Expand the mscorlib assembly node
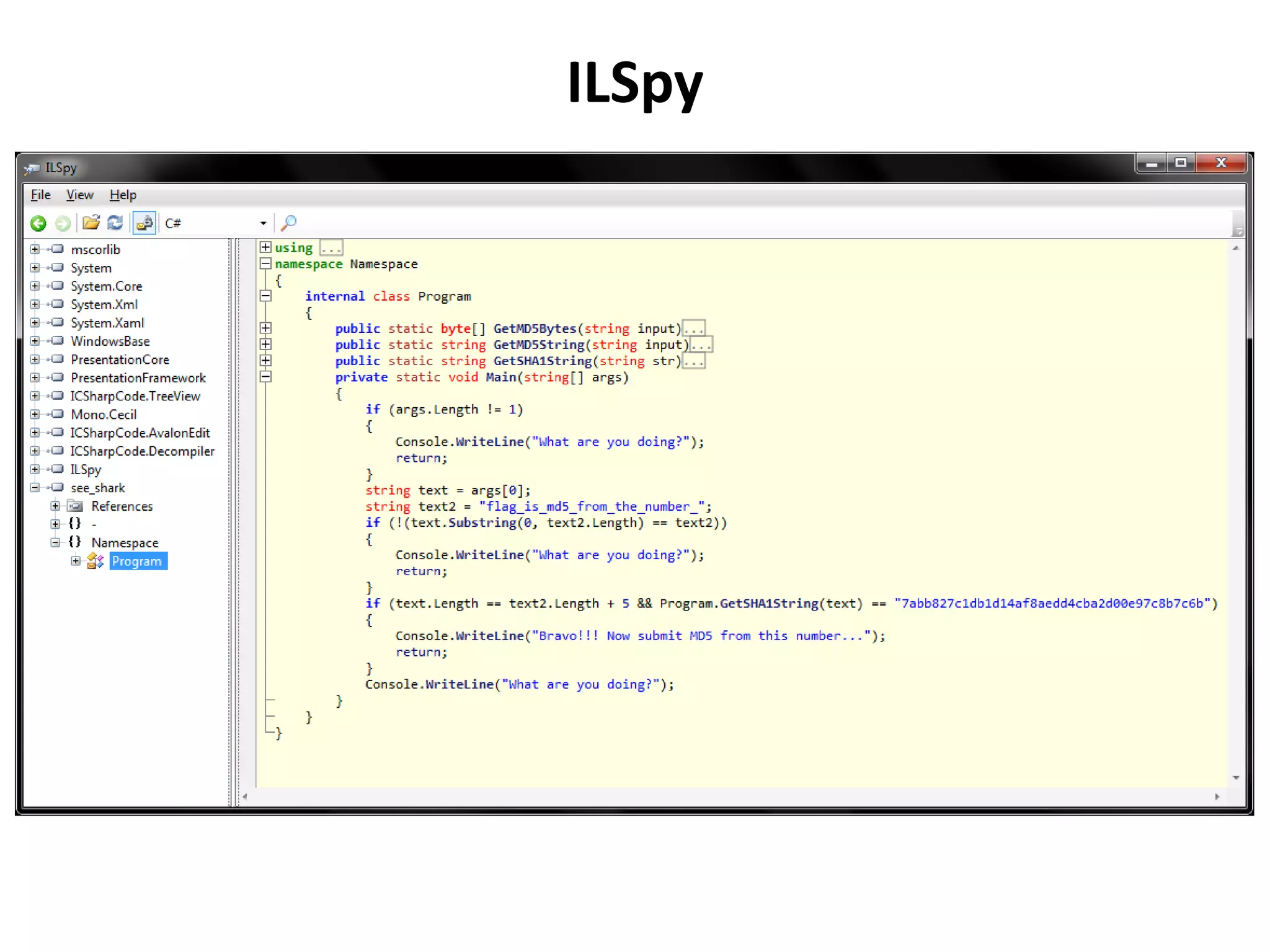 (35, 249)
